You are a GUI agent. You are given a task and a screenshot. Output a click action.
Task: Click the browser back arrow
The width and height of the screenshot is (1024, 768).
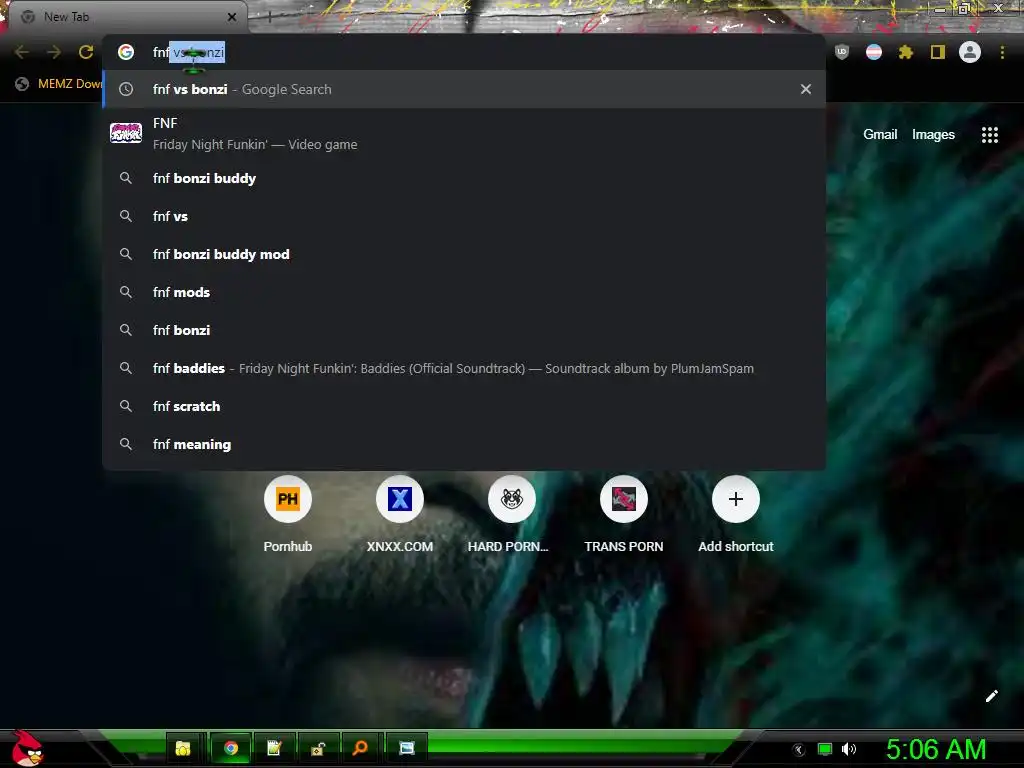coord(22,52)
